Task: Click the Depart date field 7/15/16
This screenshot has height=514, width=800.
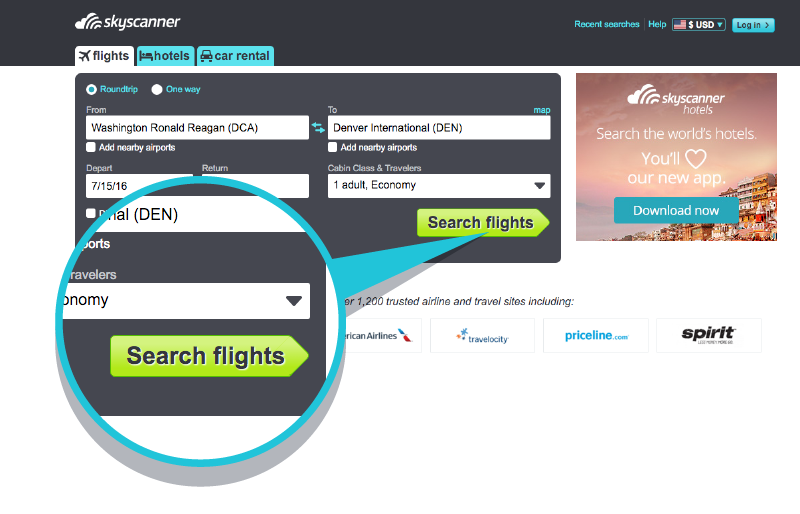Action: [139, 186]
